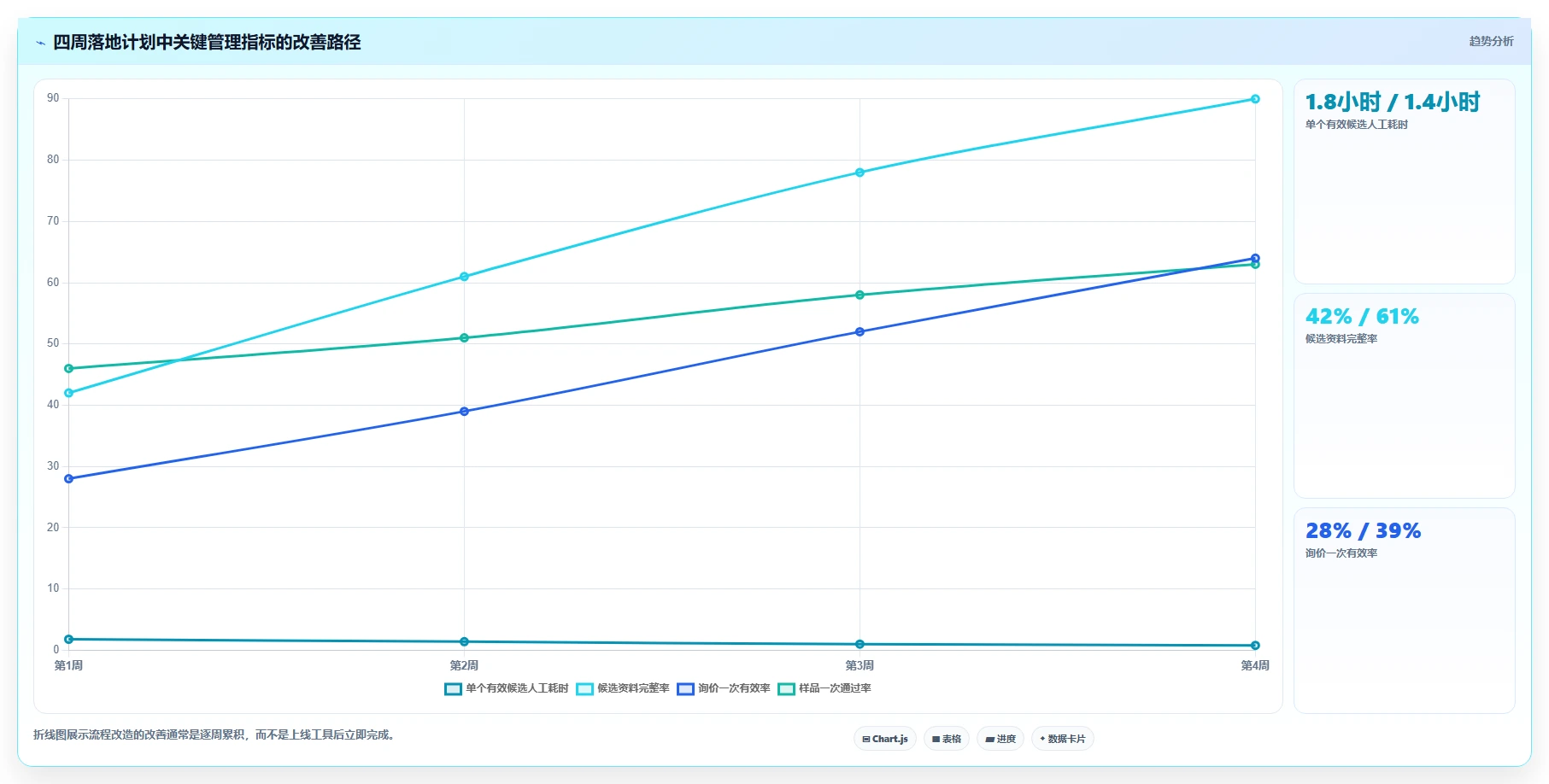Click the footnote starting 折线图展示流程改造
Screen dimensions: 1549x784
tap(216, 734)
